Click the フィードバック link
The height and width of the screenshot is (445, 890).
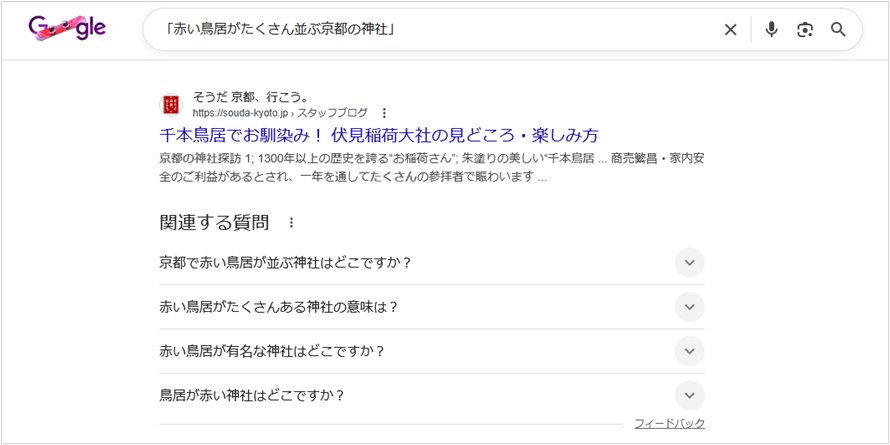pyautogui.click(x=669, y=424)
